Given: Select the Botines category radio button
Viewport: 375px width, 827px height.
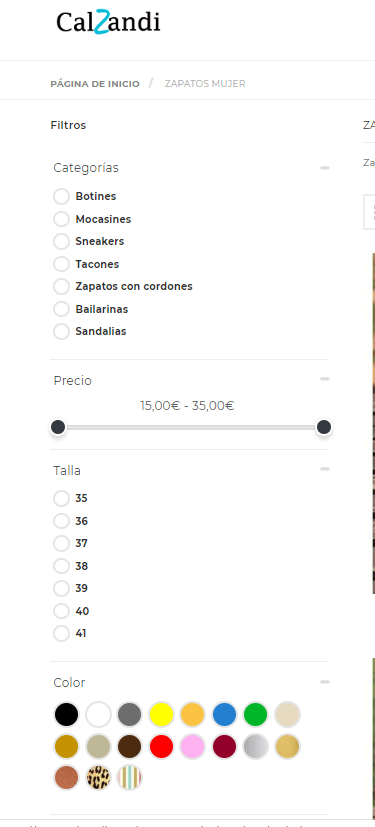Looking at the screenshot, I should tap(62, 196).
